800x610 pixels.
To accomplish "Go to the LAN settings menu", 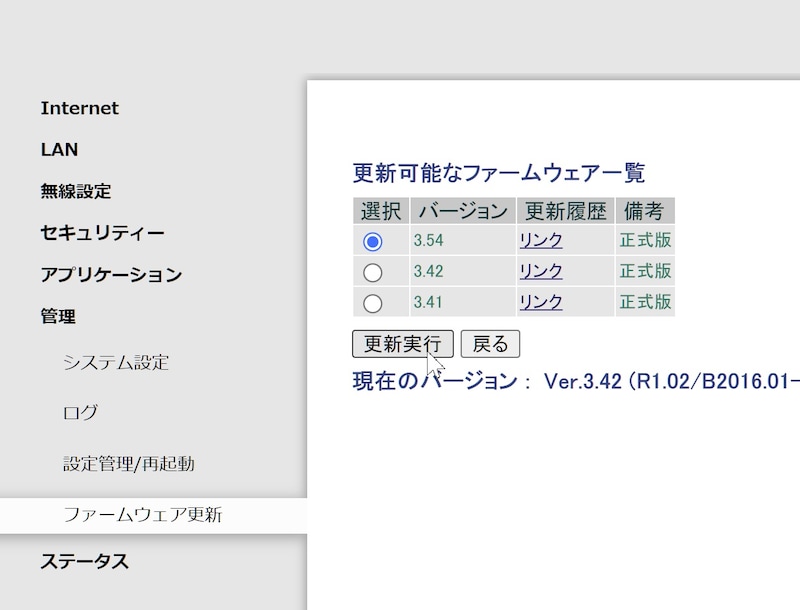I will click(x=59, y=150).
